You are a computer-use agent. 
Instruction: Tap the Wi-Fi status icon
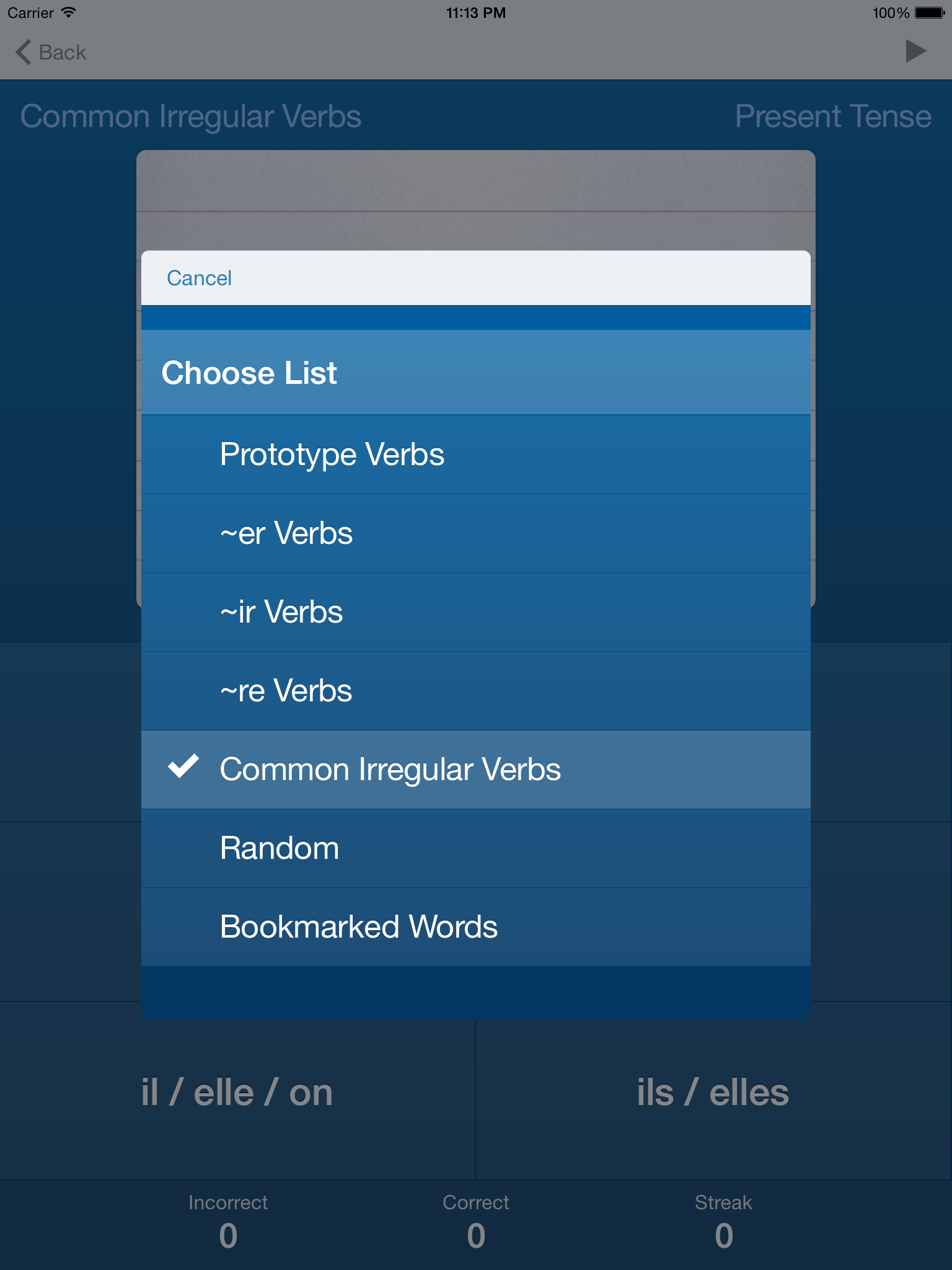pos(68,12)
